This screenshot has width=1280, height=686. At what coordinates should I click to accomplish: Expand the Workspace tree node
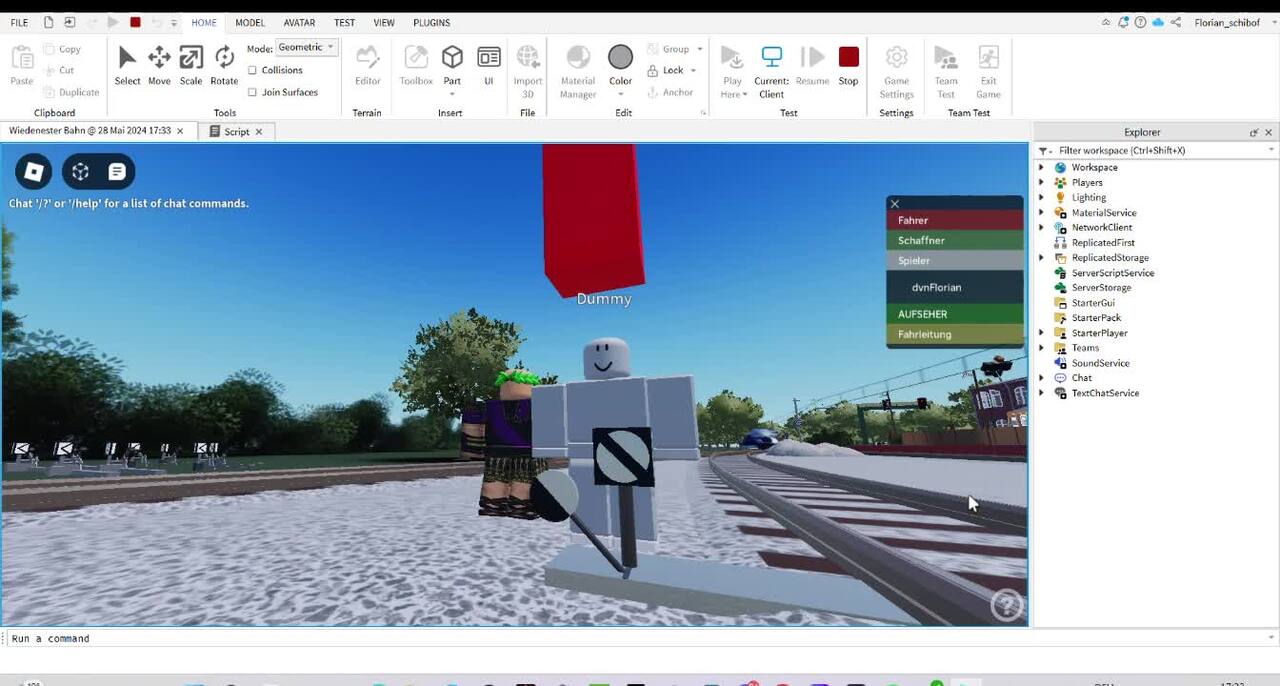click(1042, 167)
